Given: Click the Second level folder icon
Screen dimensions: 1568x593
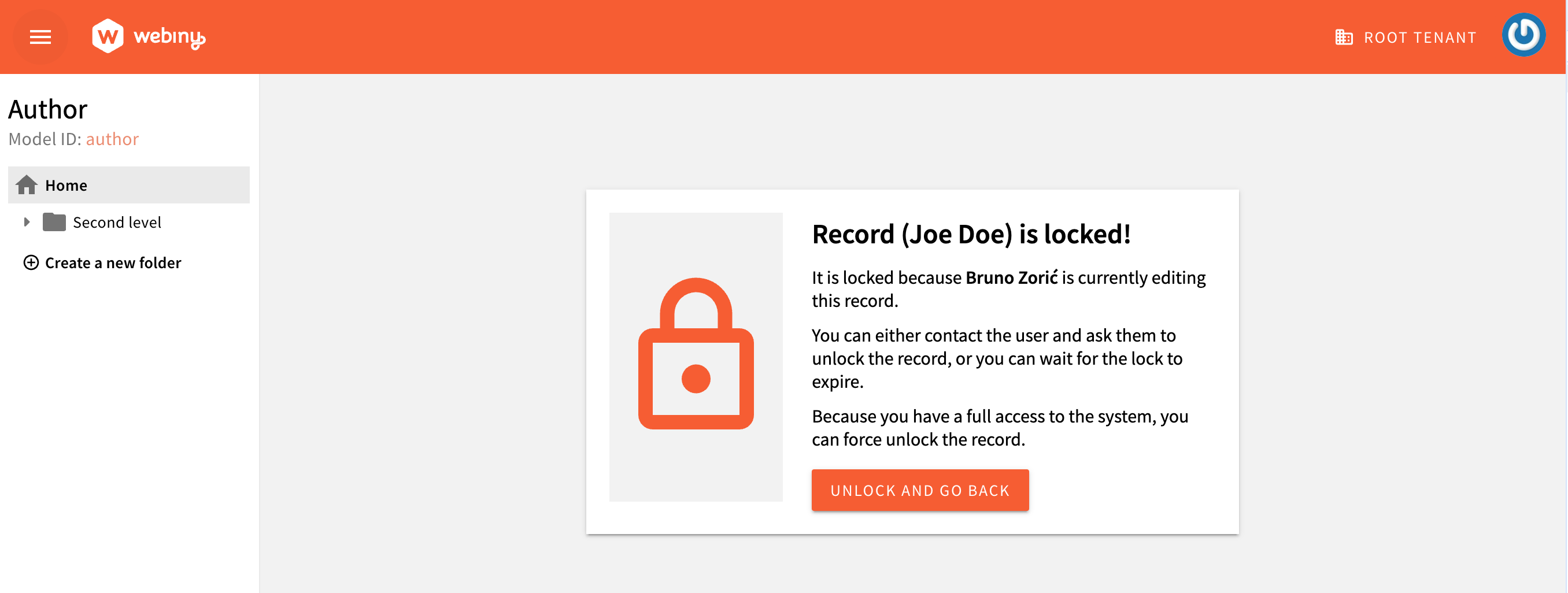Looking at the screenshot, I should point(54,222).
